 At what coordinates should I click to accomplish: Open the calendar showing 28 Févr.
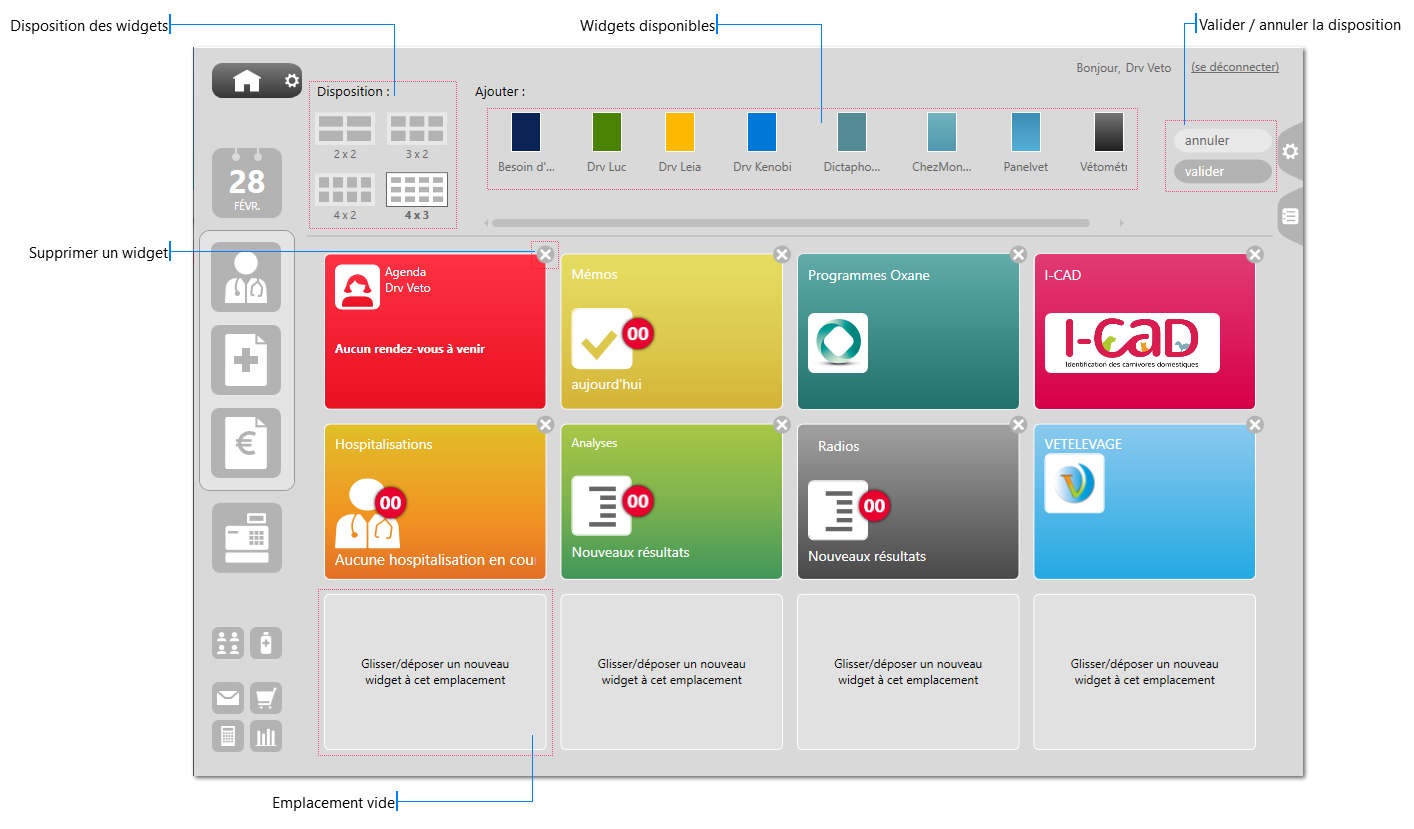247,183
